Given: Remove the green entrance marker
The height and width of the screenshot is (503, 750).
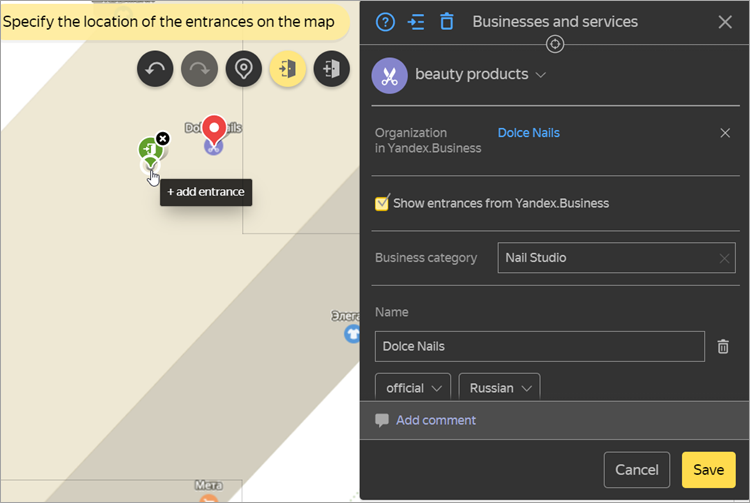Looking at the screenshot, I should 163,139.
